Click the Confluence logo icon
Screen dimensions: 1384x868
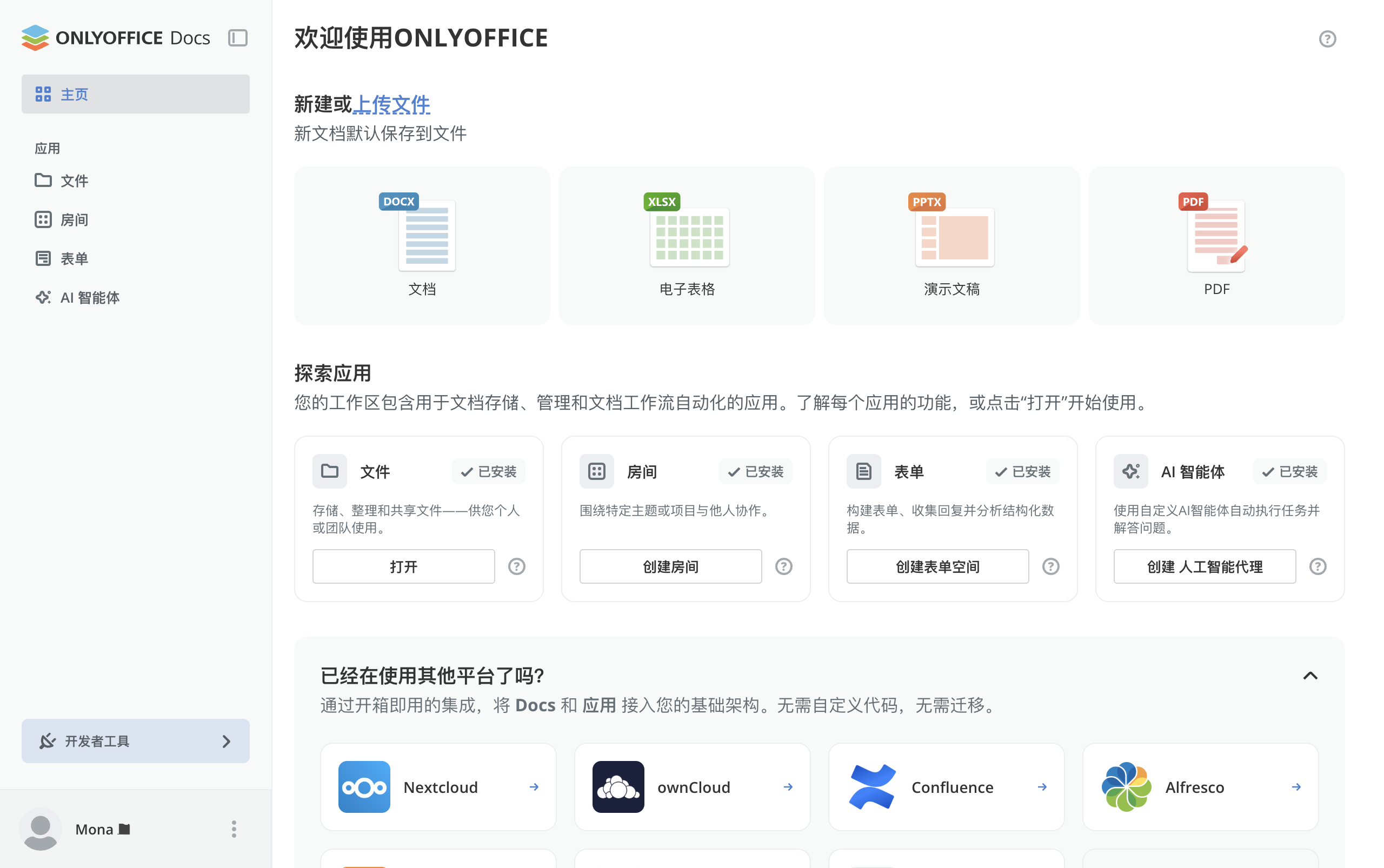point(873,786)
